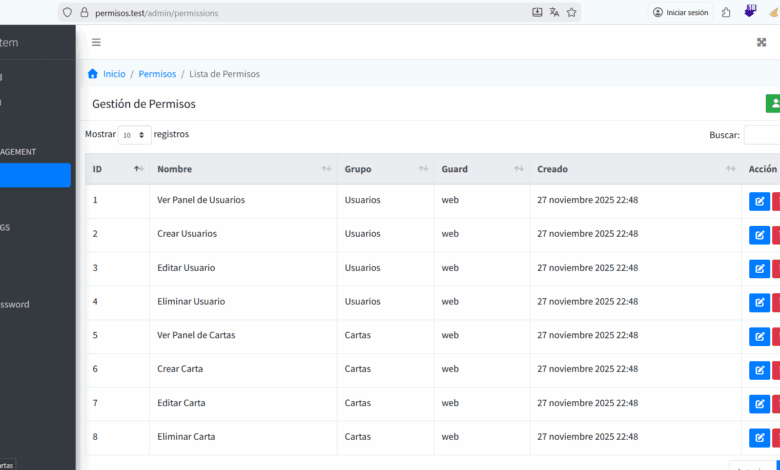Click edit icon for 'Crear Carta' row
The width and height of the screenshot is (780, 470).
tap(759, 370)
